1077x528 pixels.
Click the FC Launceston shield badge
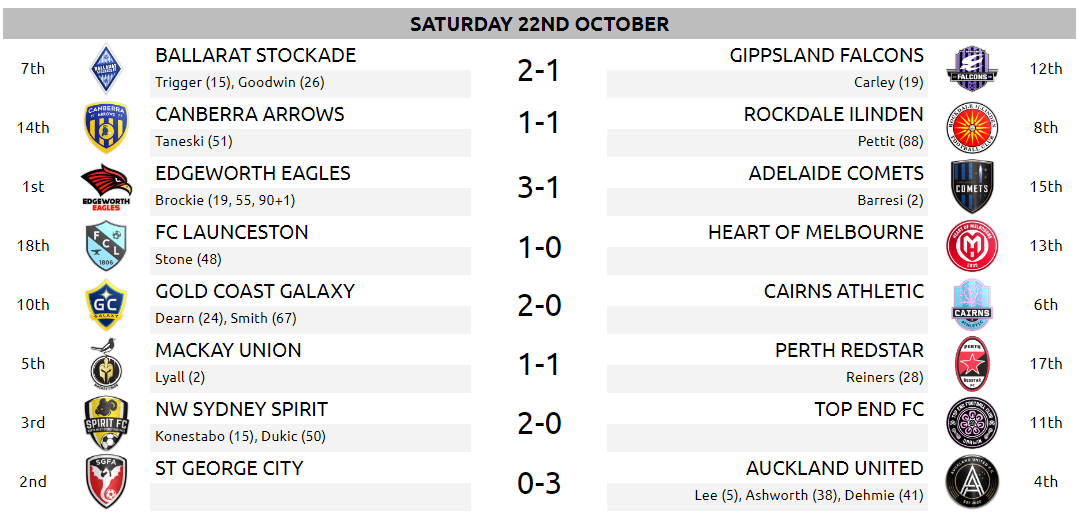pyautogui.click(x=106, y=246)
